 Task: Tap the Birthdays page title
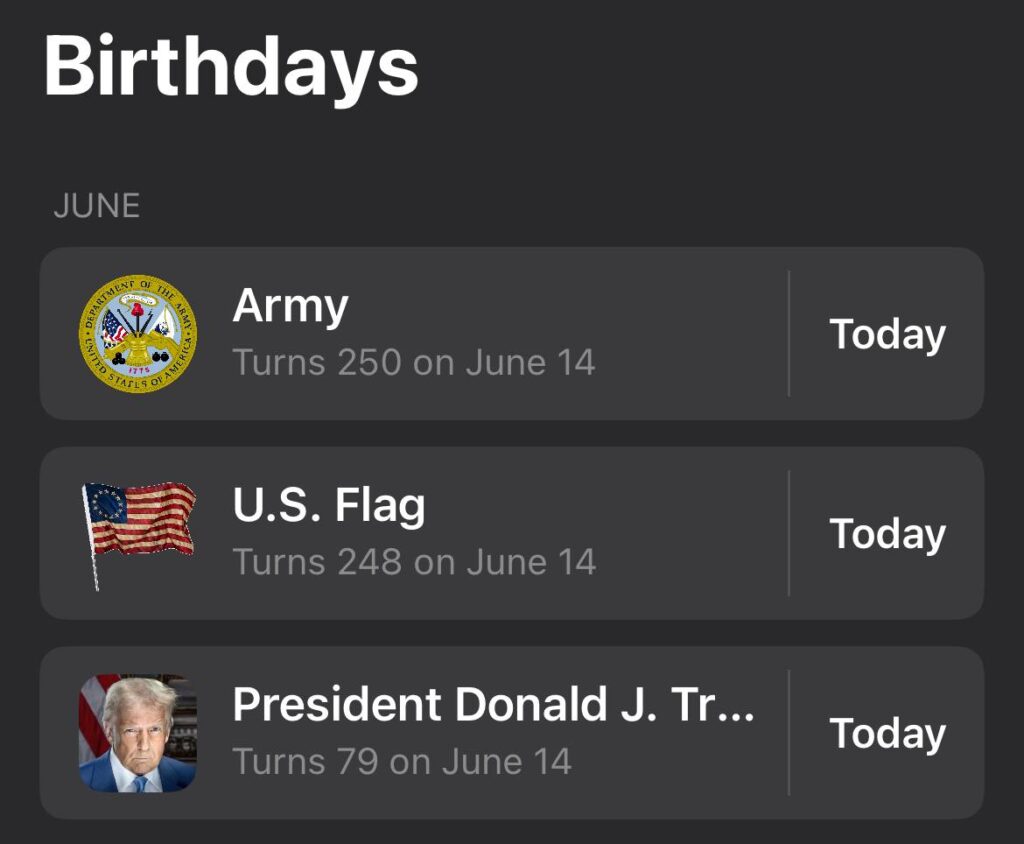tap(231, 67)
